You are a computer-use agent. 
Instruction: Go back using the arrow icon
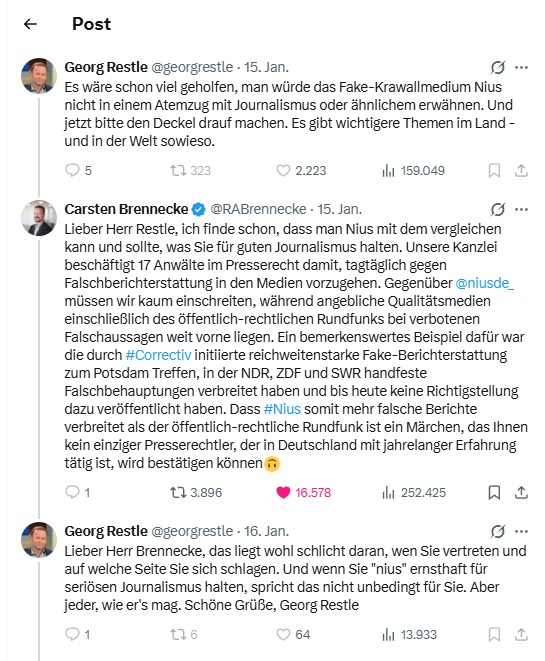point(30,24)
